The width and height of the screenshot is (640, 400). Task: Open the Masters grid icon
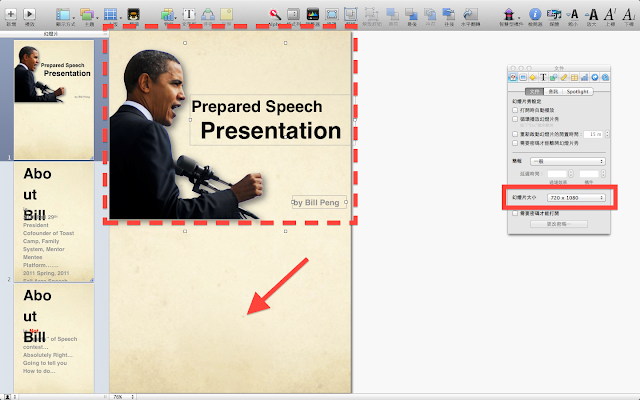click(x=110, y=15)
